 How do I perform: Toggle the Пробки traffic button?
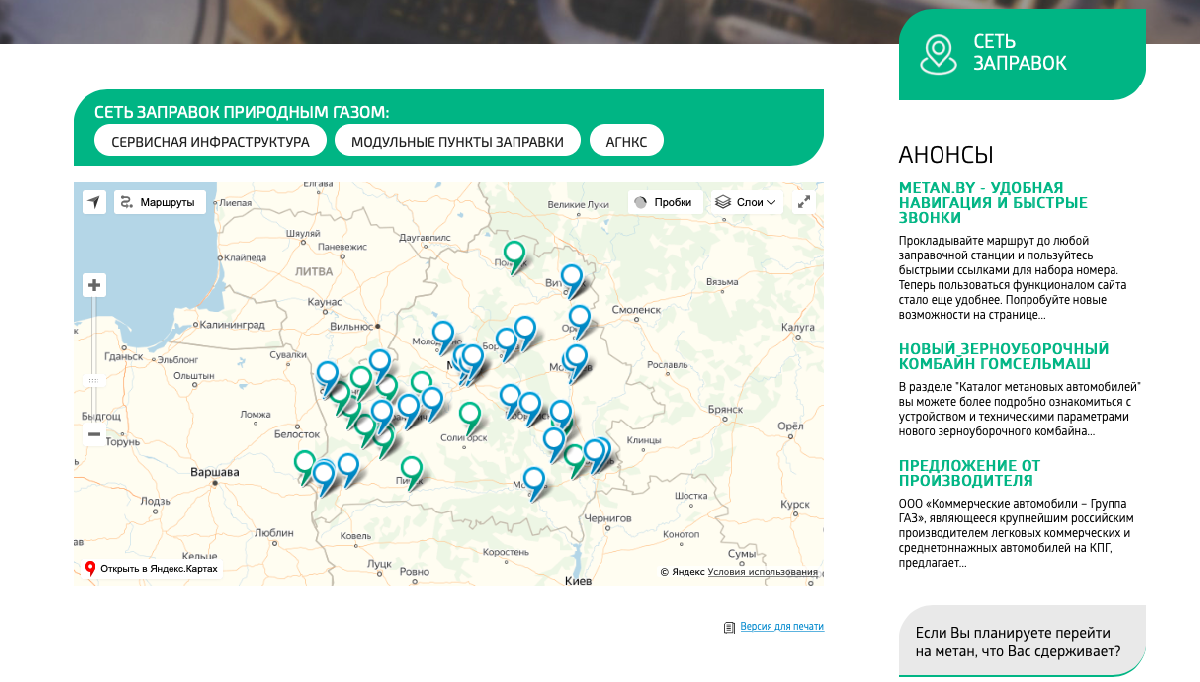point(665,202)
